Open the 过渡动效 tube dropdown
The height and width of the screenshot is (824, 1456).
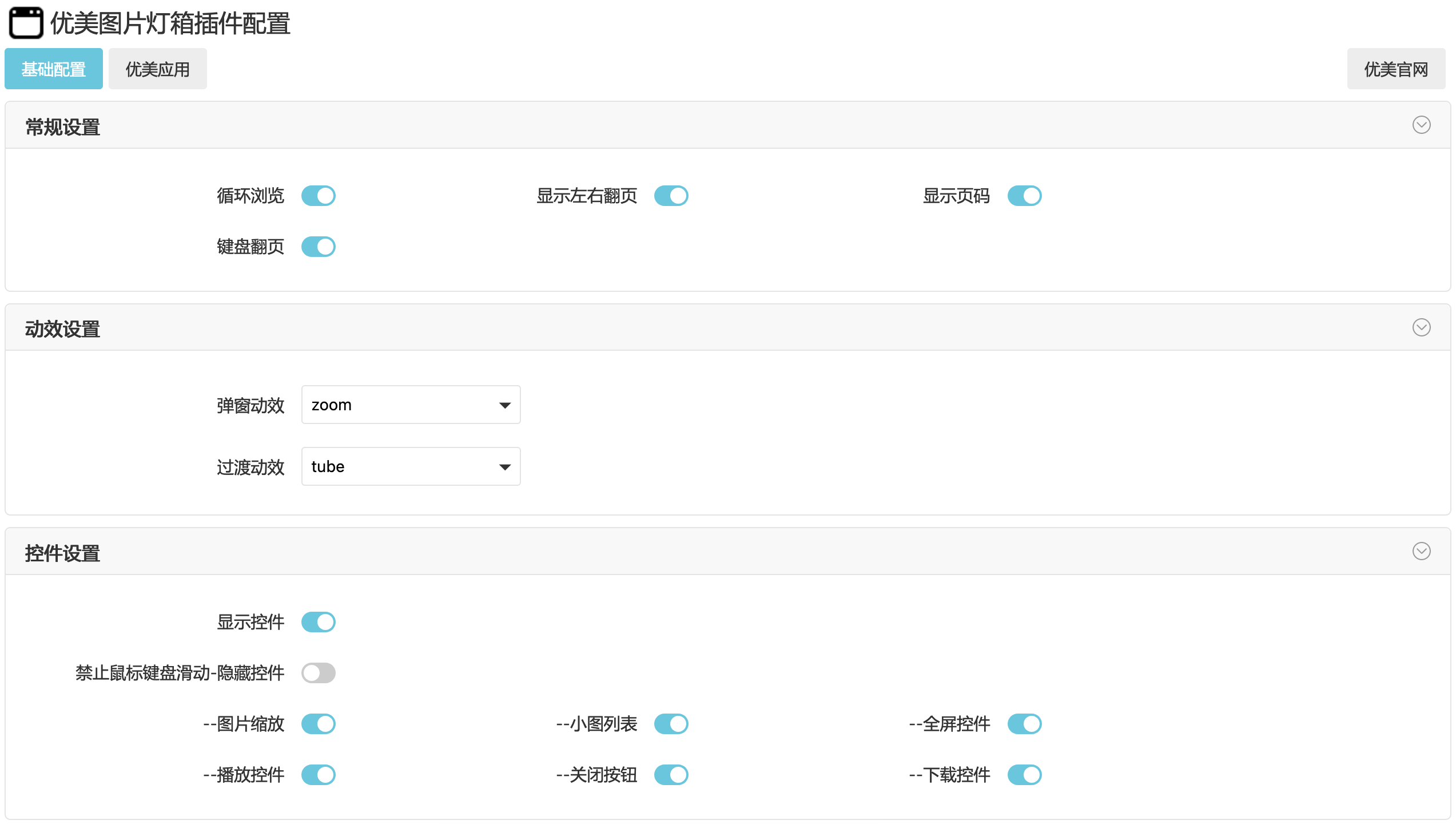[411, 467]
